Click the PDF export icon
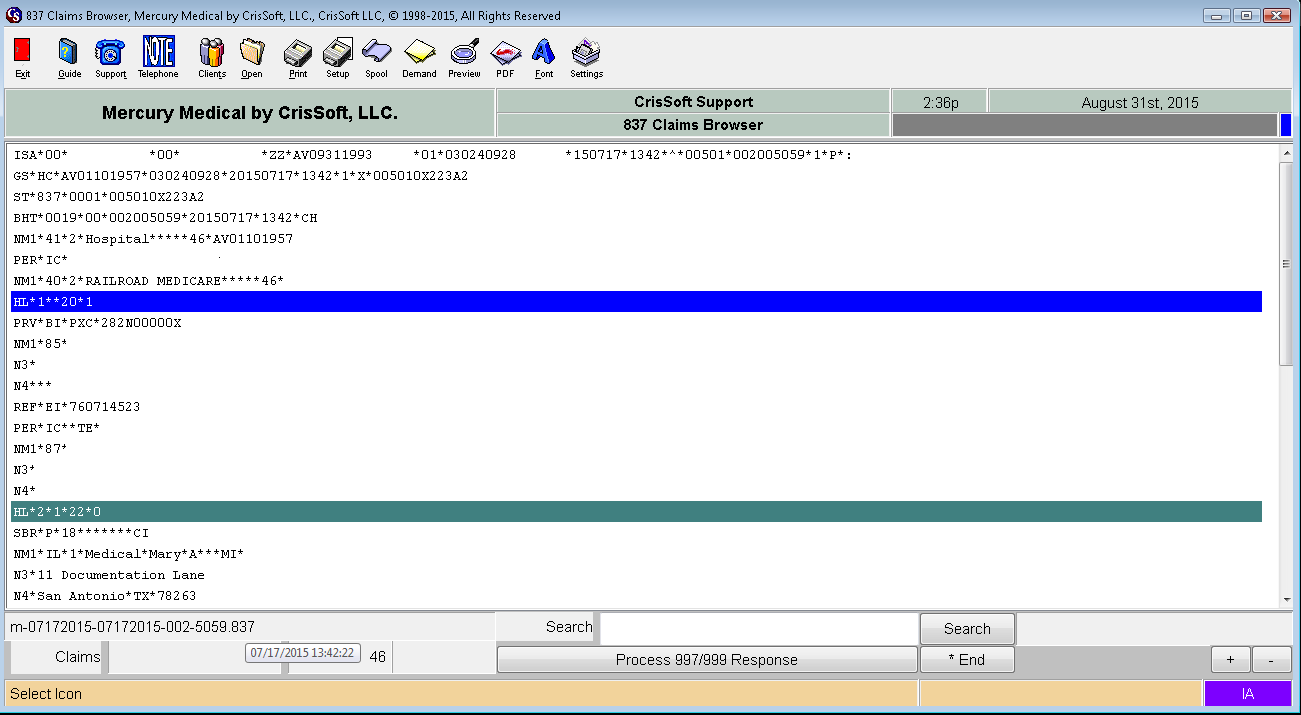The height and width of the screenshot is (715, 1301). pyautogui.click(x=505, y=57)
